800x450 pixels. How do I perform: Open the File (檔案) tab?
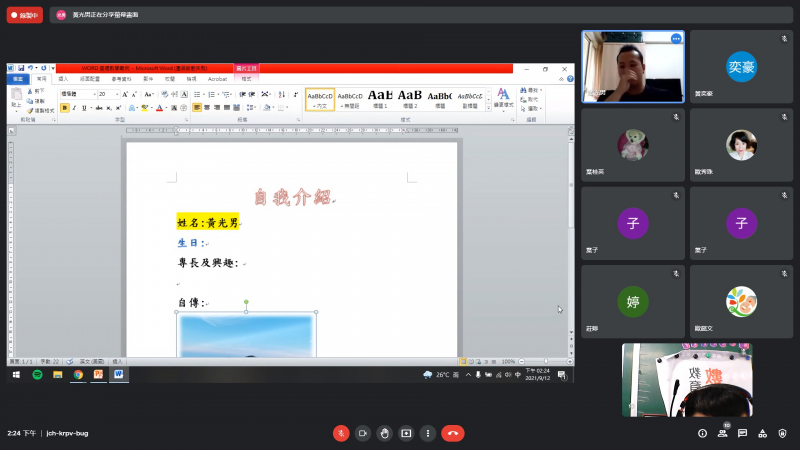(x=18, y=79)
